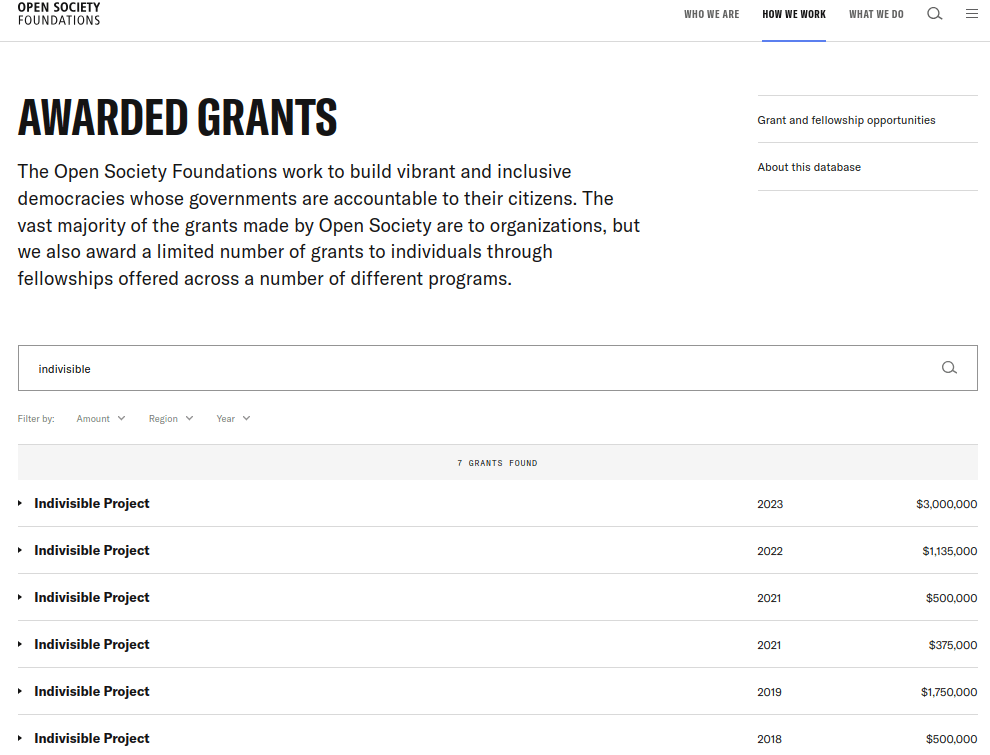Submit grant search with magnifier icon
Screen dimensions: 990x755
pos(949,367)
